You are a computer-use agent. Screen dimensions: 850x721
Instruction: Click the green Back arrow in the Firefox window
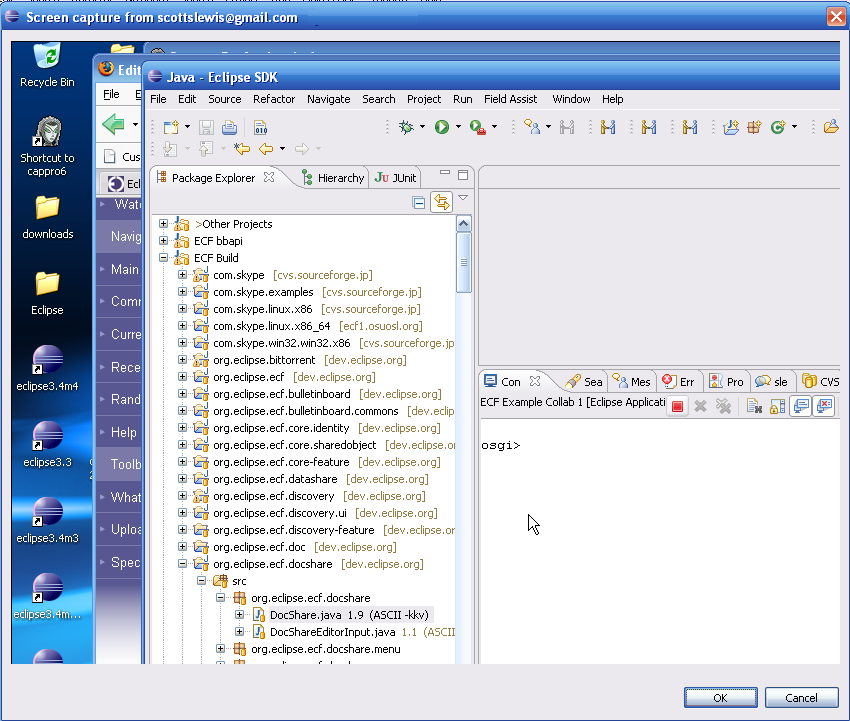pos(113,124)
